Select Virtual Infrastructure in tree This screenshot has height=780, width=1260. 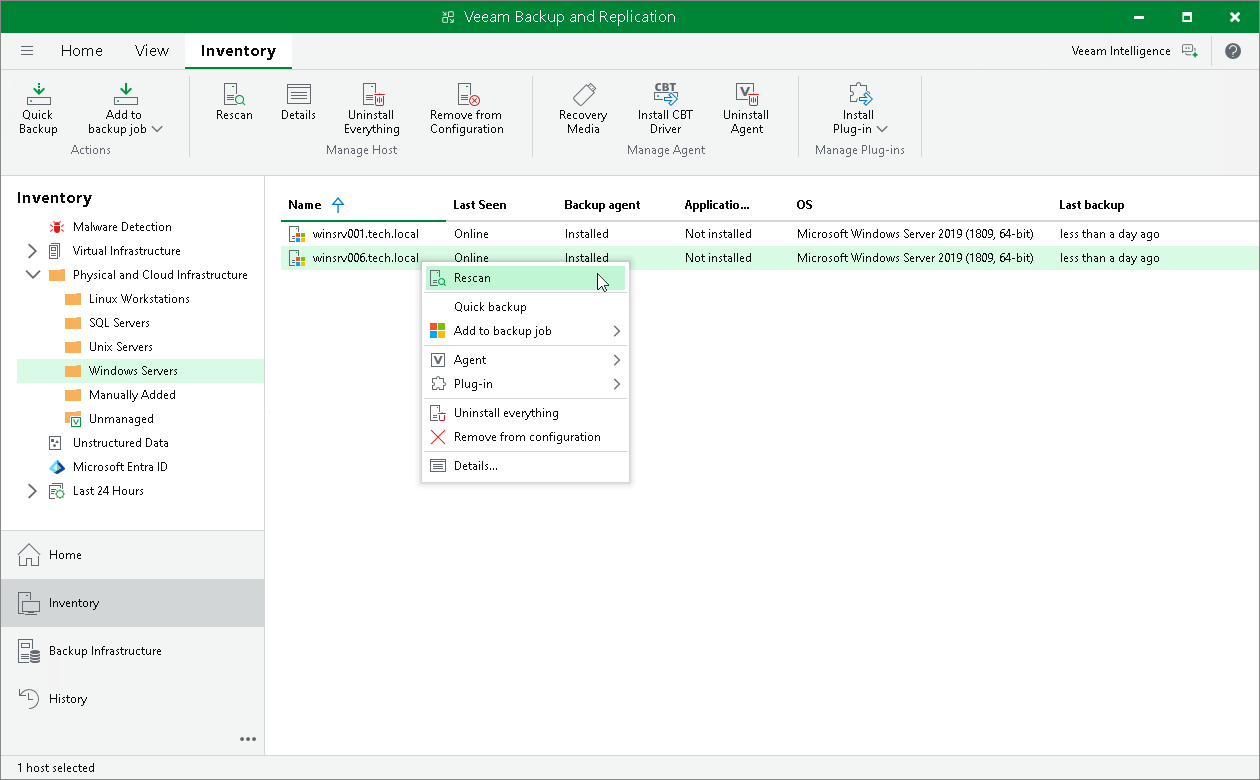click(127, 251)
